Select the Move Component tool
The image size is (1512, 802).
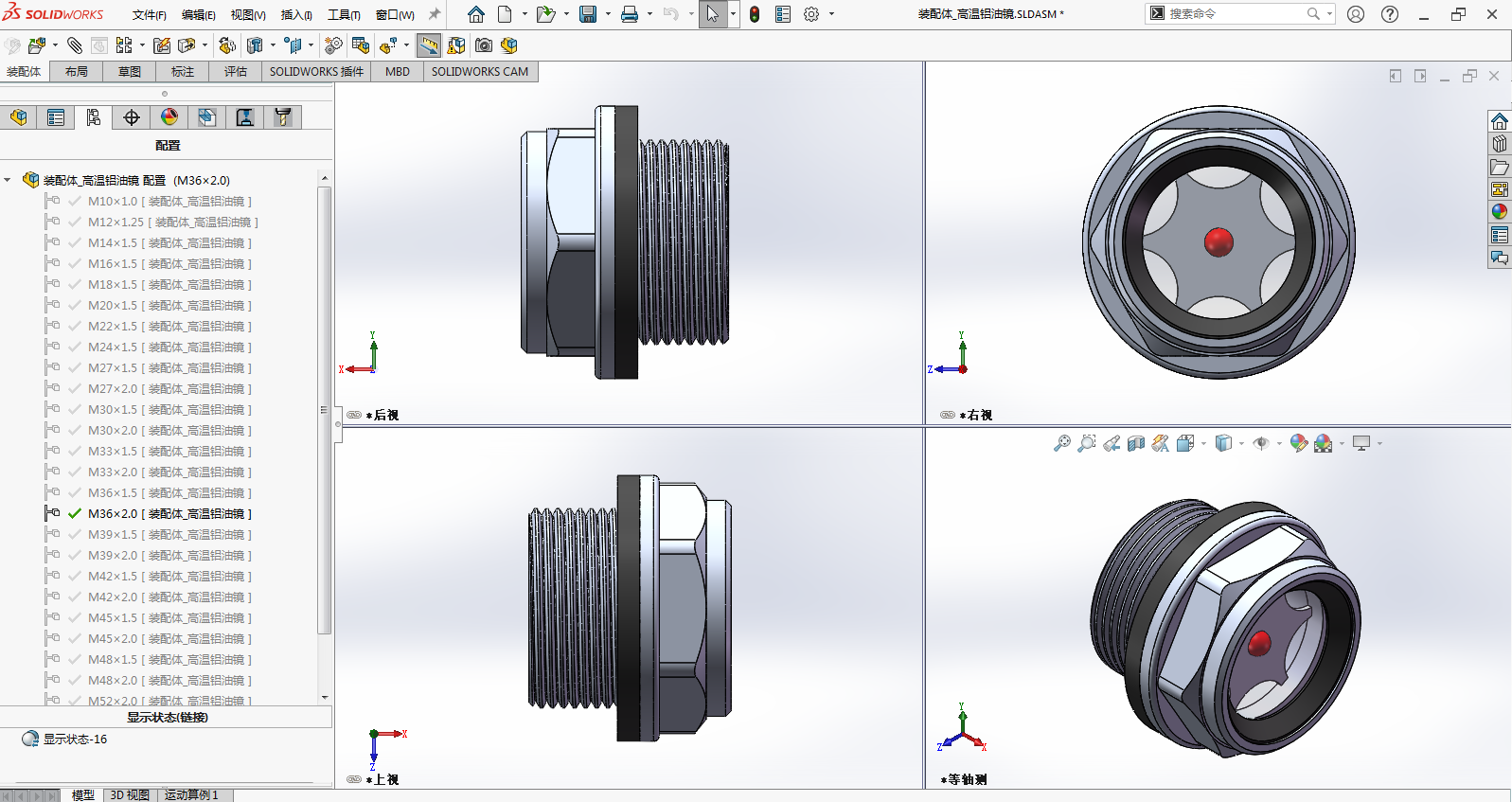pyautogui.click(x=187, y=45)
